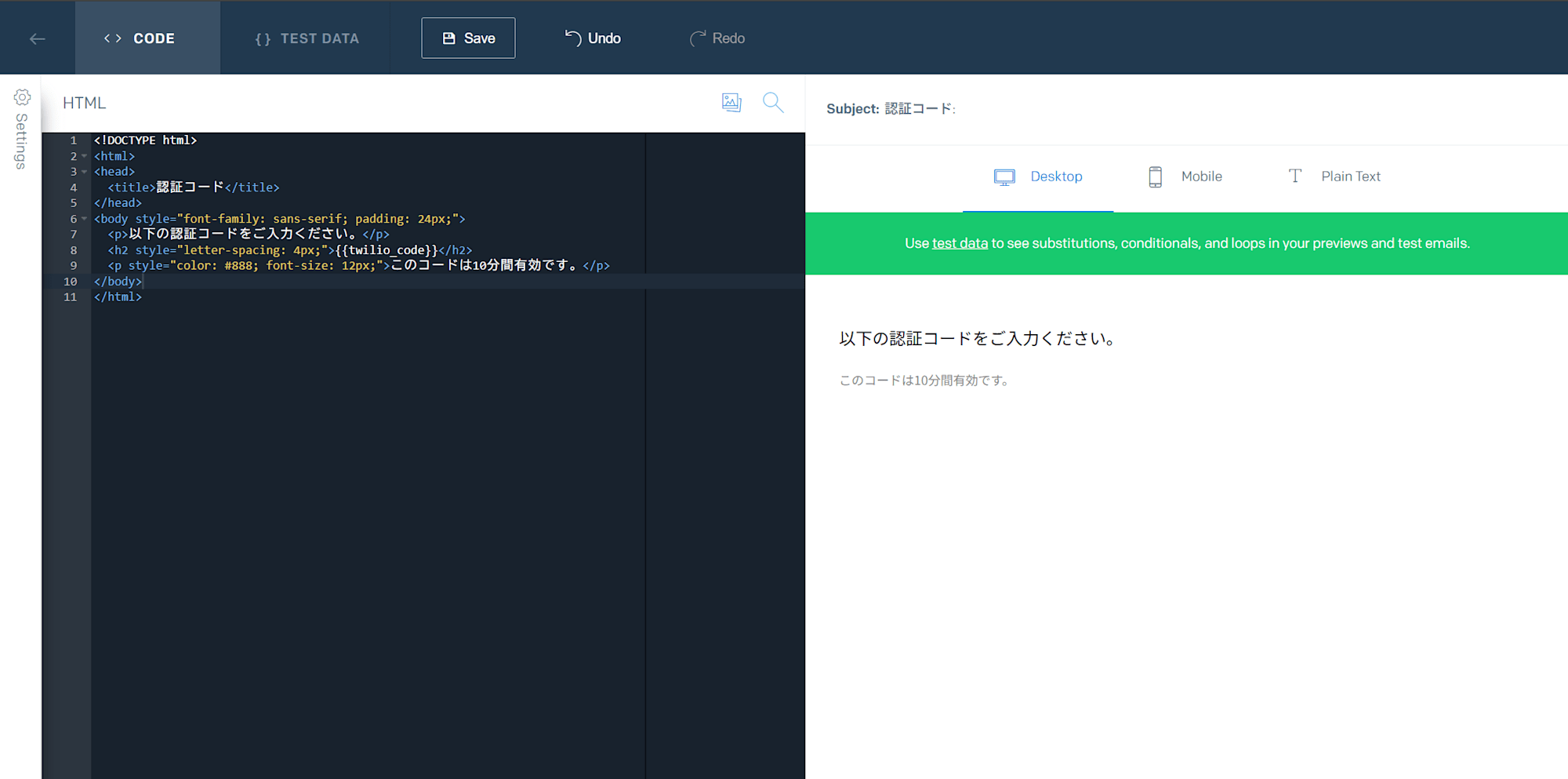Select the Mobile preview tab
1568x779 pixels.
coord(1184,177)
